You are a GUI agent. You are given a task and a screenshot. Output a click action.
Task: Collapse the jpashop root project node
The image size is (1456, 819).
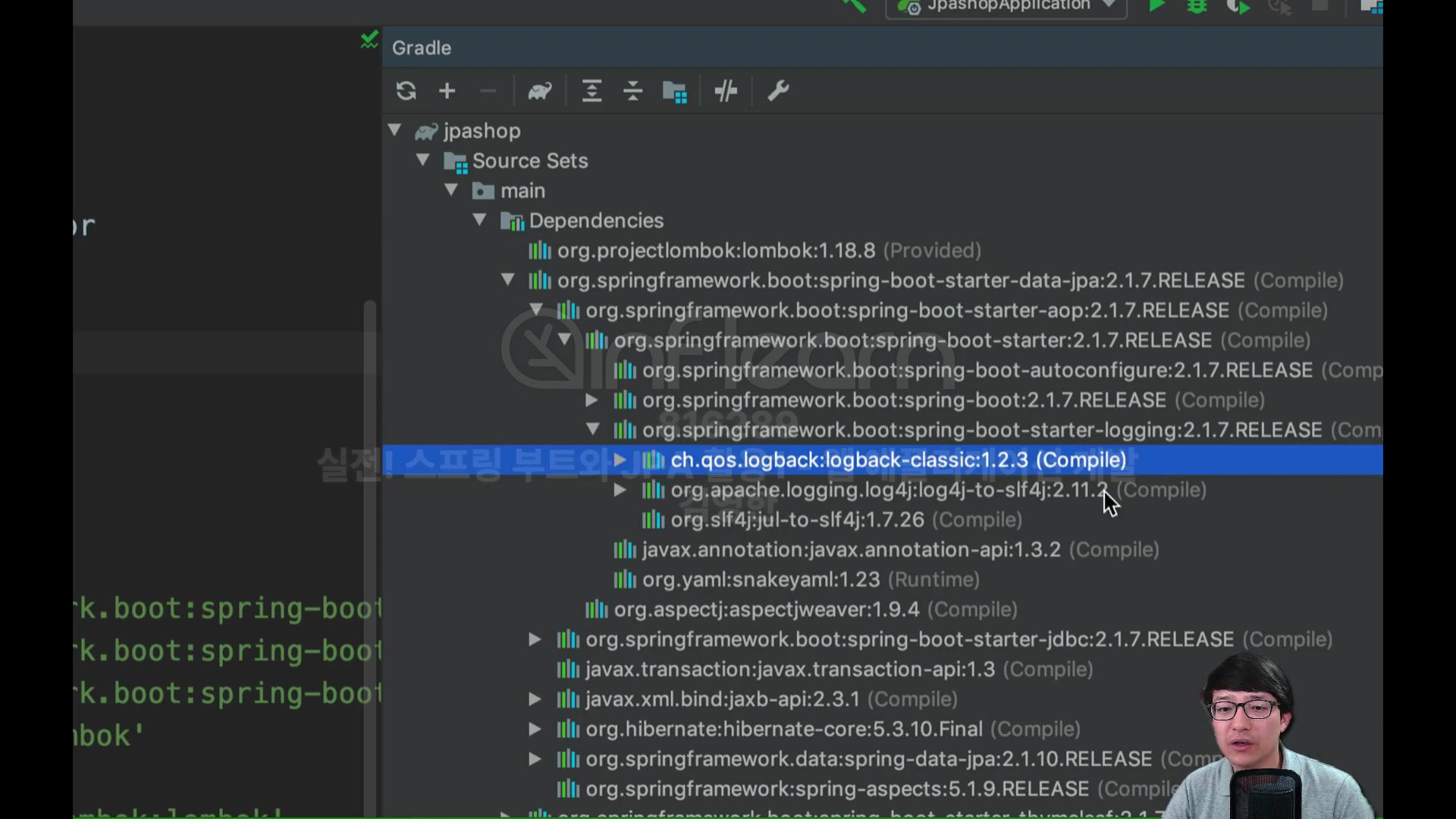(x=394, y=130)
